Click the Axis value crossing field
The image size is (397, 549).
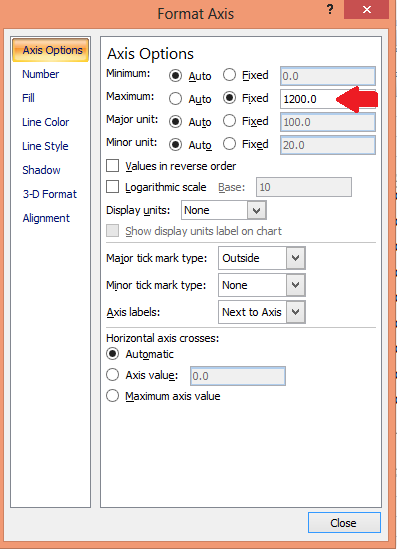pos(238,376)
